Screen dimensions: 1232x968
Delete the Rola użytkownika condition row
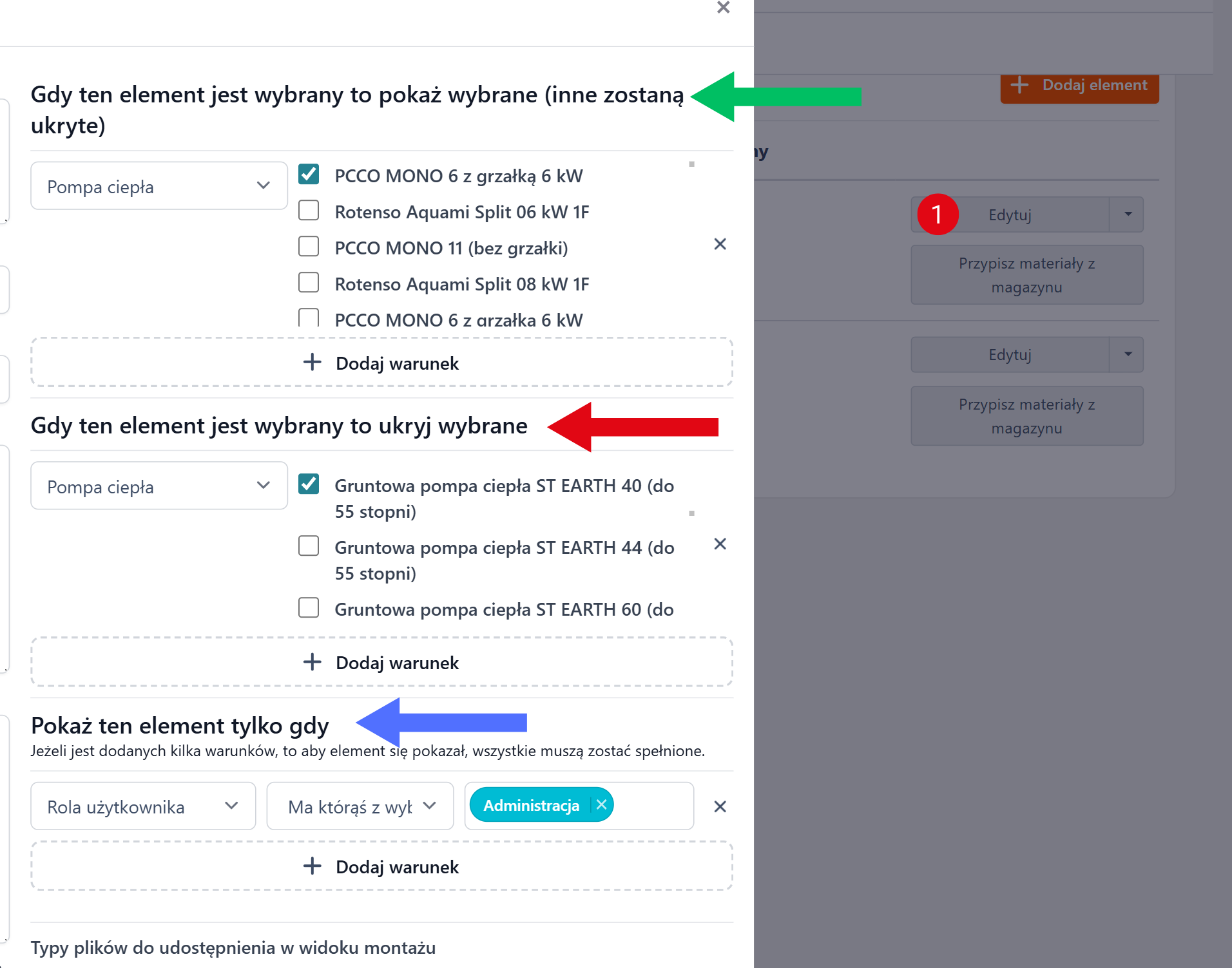(x=720, y=806)
